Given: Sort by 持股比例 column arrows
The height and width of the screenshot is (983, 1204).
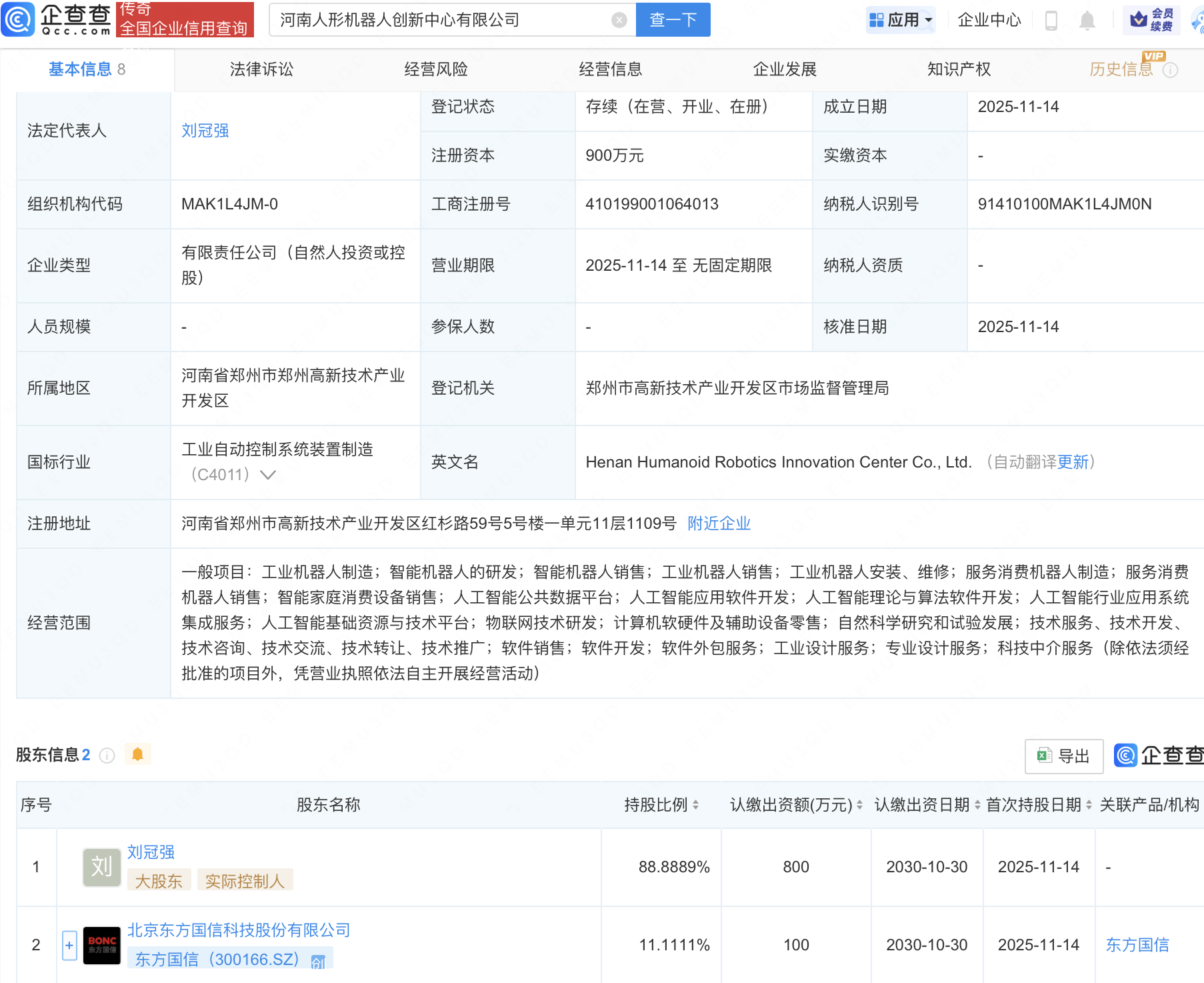Looking at the screenshot, I should pos(695,805).
